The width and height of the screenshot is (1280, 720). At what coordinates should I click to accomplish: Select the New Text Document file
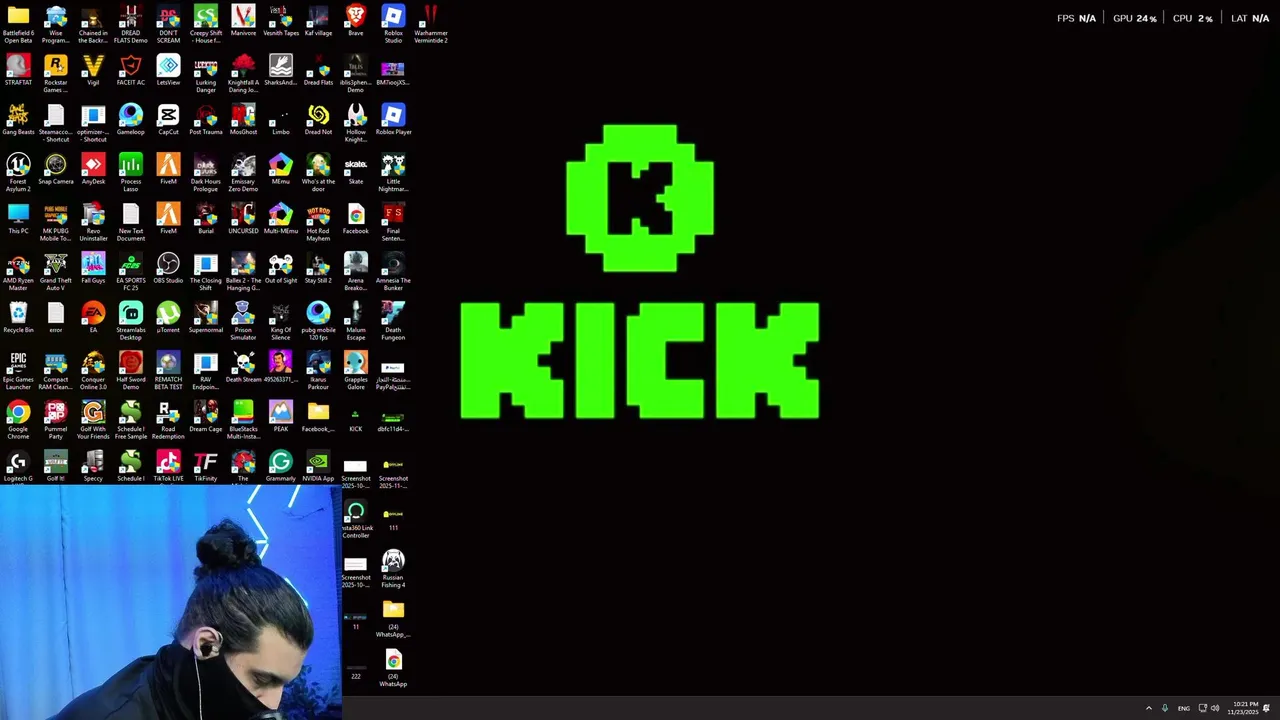click(x=131, y=222)
